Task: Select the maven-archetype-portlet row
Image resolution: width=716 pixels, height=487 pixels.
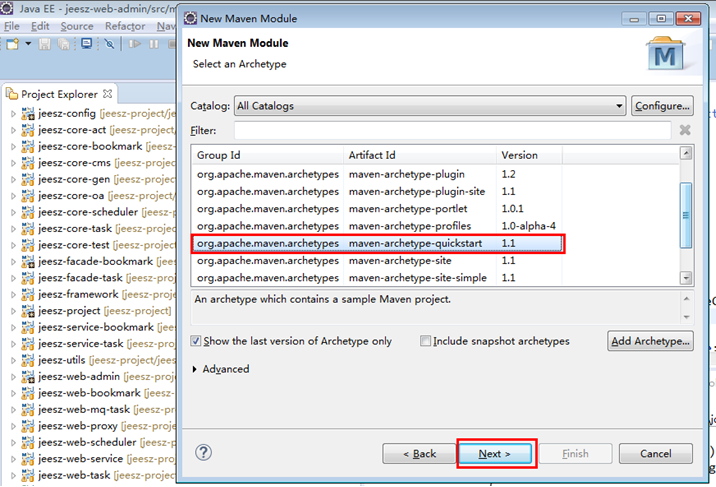Action: (377, 209)
